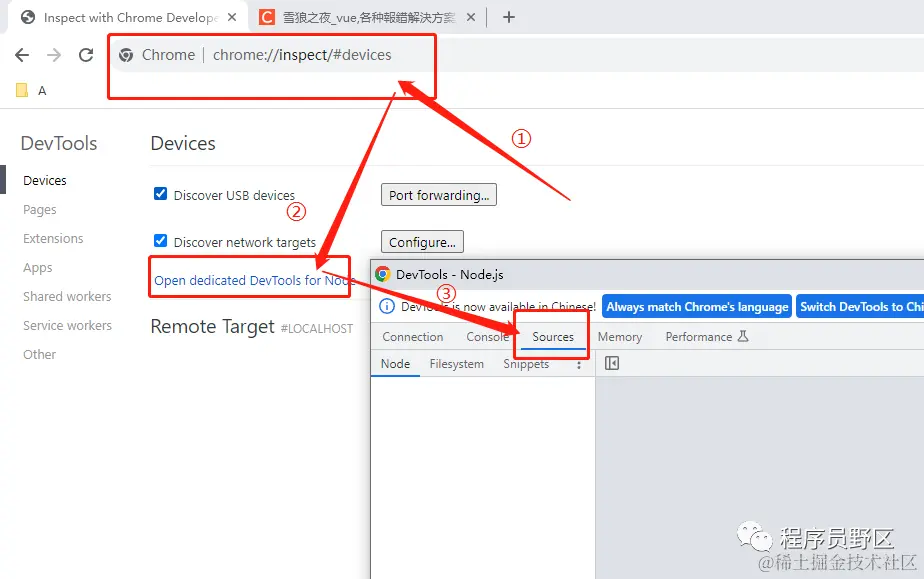Screen dimensions: 924x579
Task: Click the Chrome site info icon
Action: (x=126, y=55)
